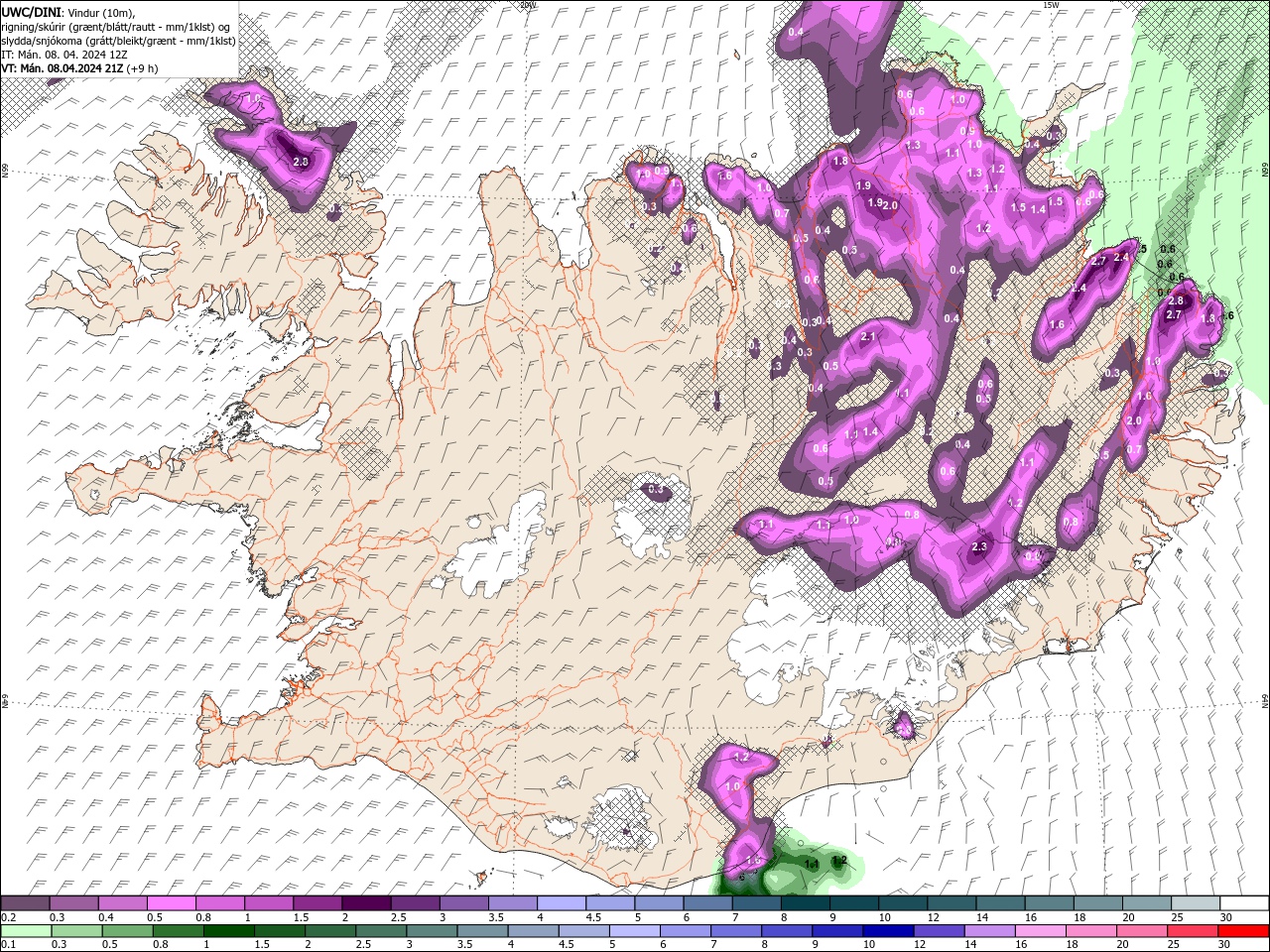Click the dark teal snow swatch starting at 8

click(x=806, y=903)
